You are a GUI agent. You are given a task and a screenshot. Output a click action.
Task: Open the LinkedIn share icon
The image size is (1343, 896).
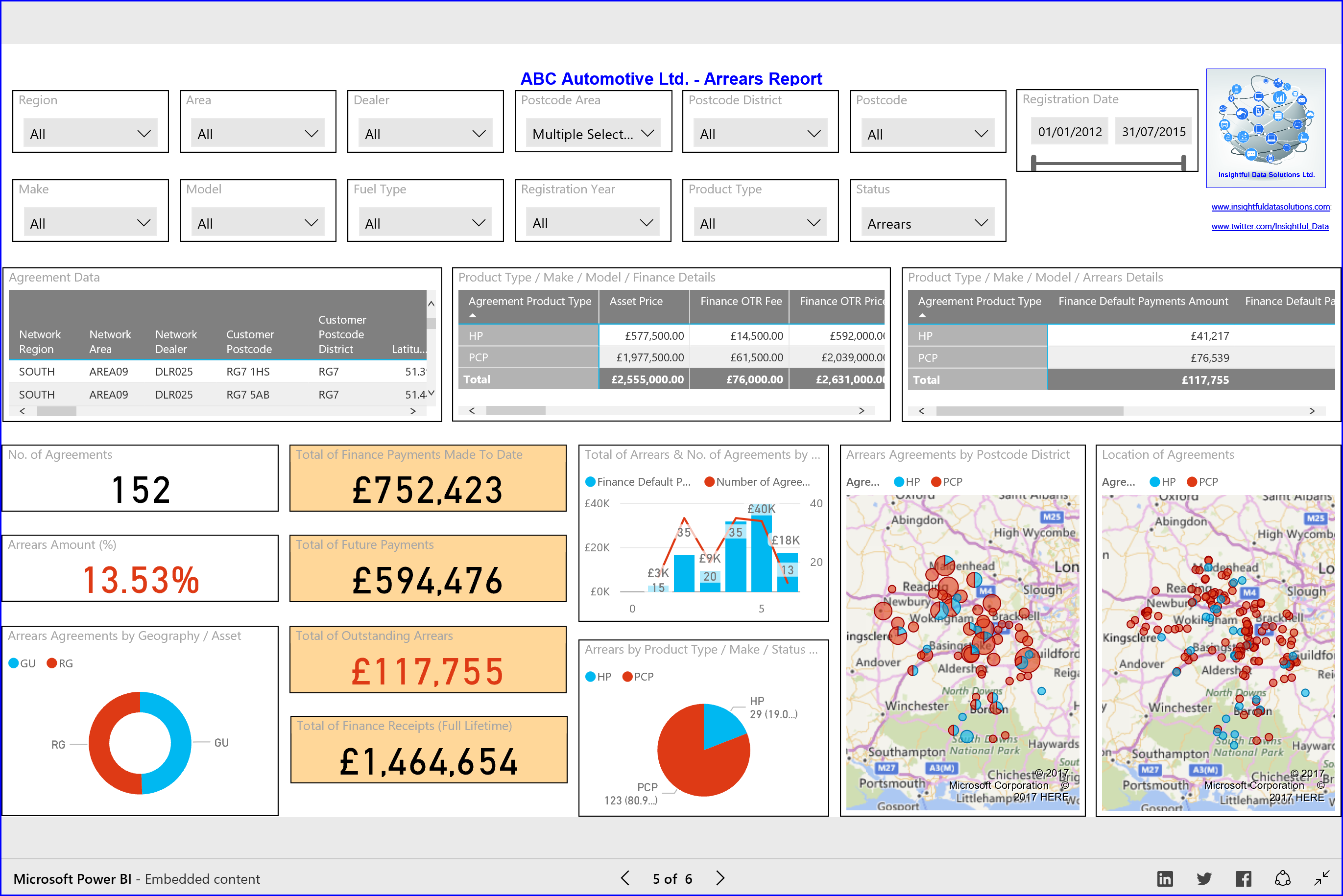[1165, 878]
